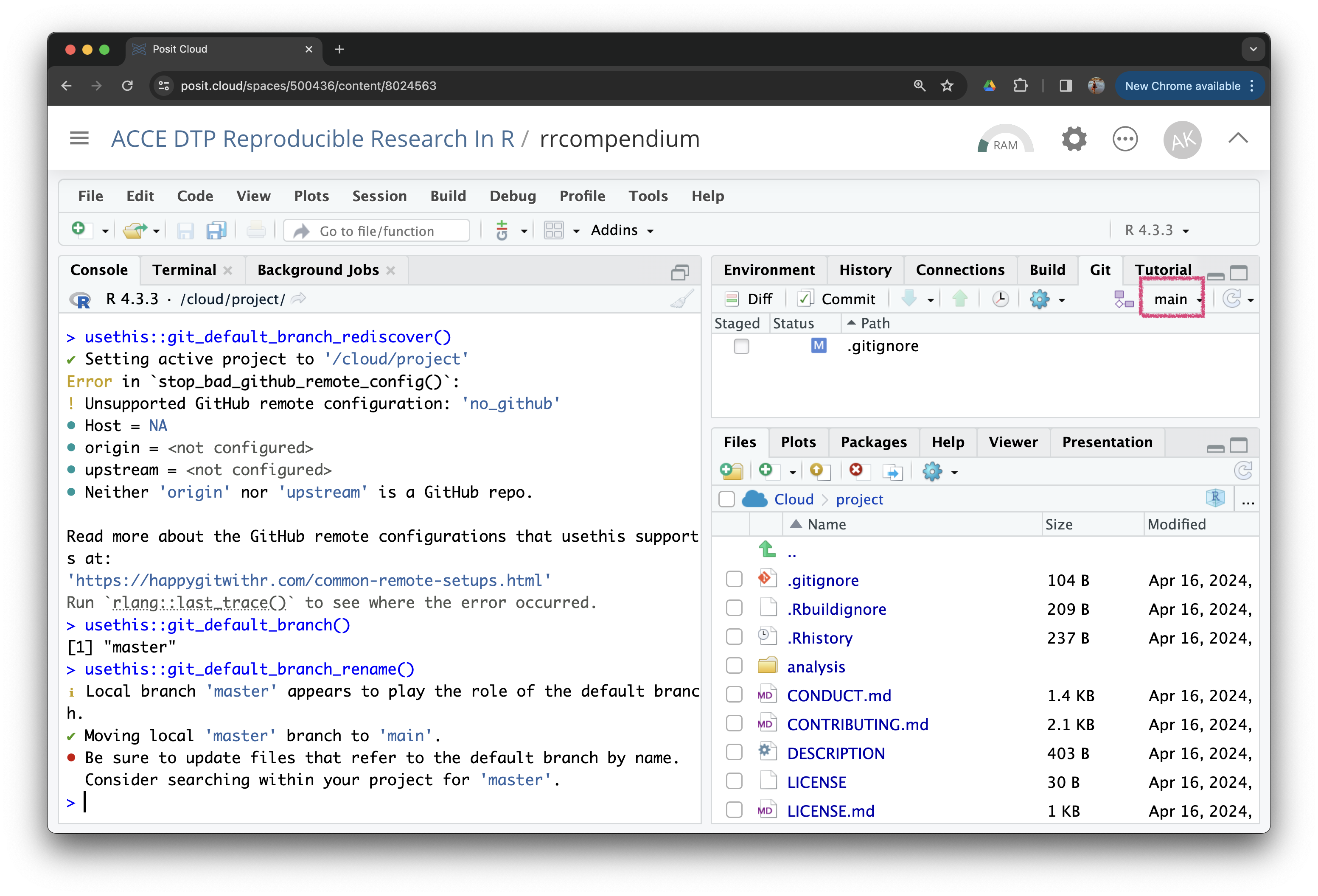Click the Git Pull down-arrow icon
The image size is (1318, 896).
click(x=909, y=299)
